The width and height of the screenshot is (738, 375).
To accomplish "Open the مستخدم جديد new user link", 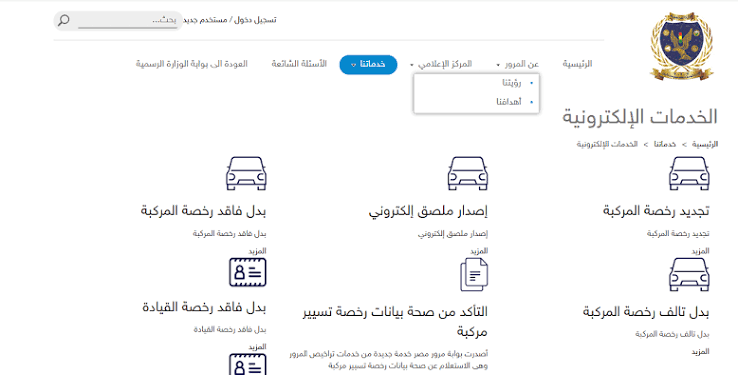I will (205, 20).
